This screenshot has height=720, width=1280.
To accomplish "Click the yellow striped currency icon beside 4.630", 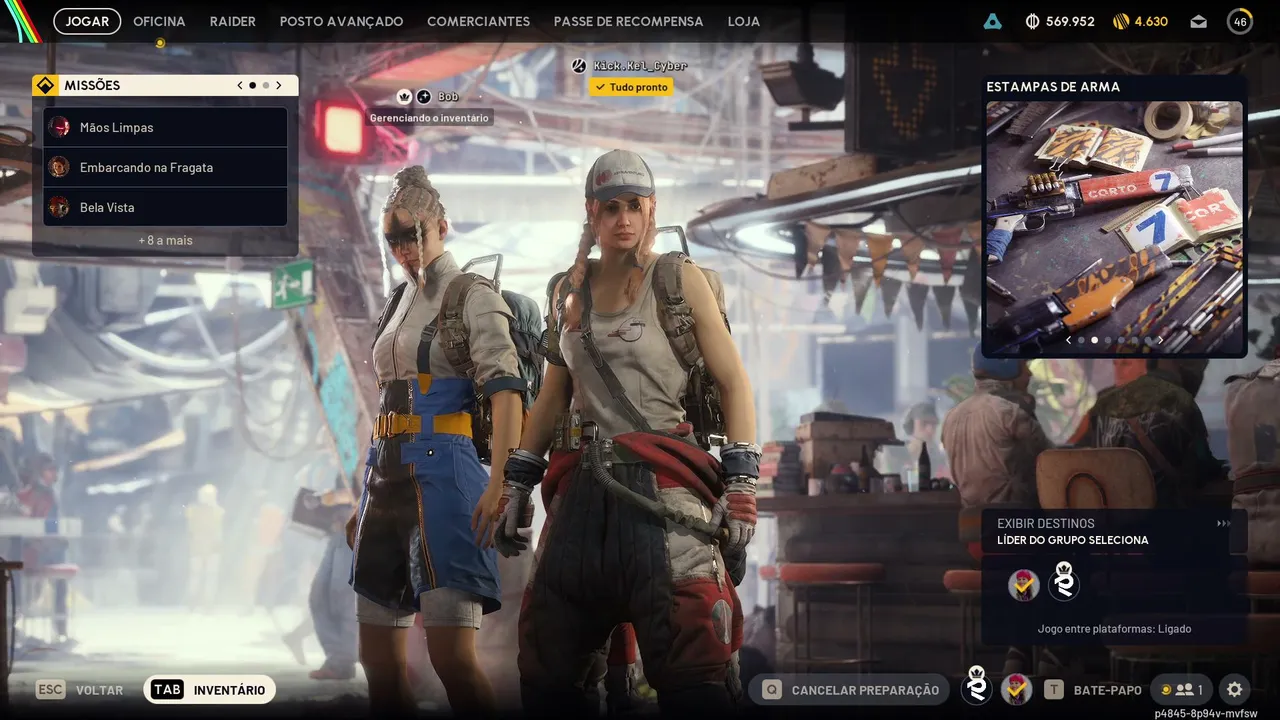I will [1121, 21].
